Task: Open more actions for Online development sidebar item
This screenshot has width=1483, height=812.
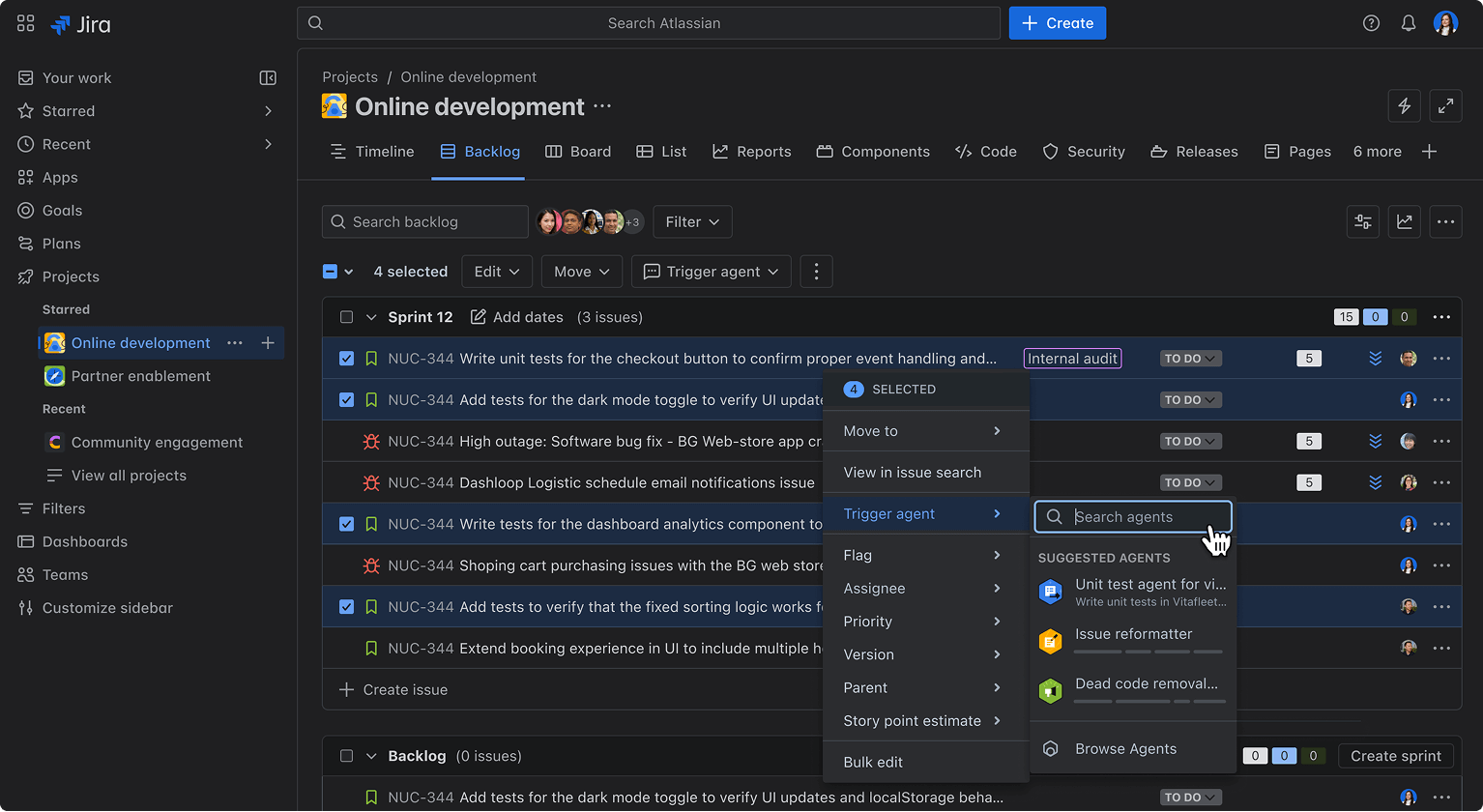Action: pyautogui.click(x=235, y=343)
